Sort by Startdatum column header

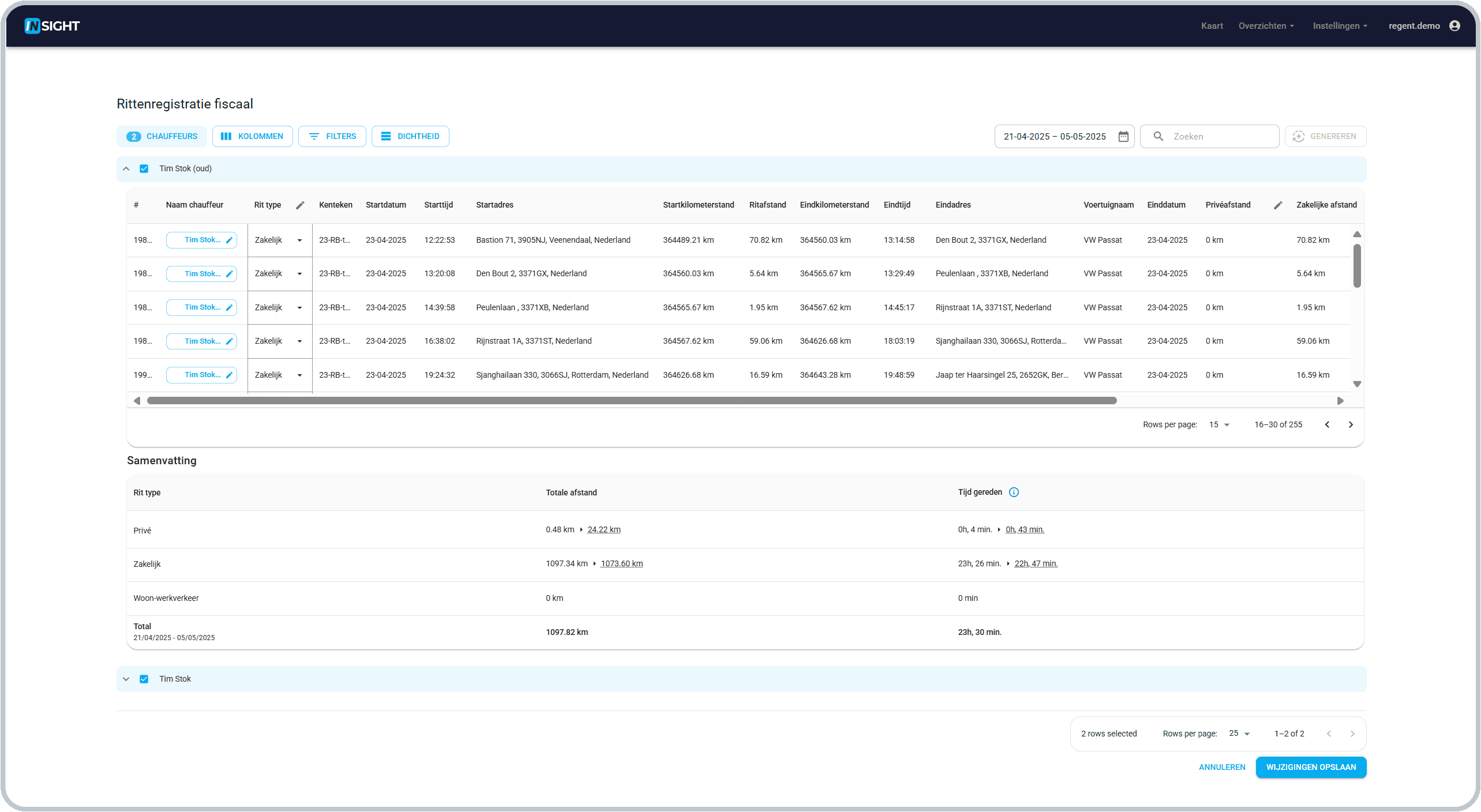(x=386, y=205)
